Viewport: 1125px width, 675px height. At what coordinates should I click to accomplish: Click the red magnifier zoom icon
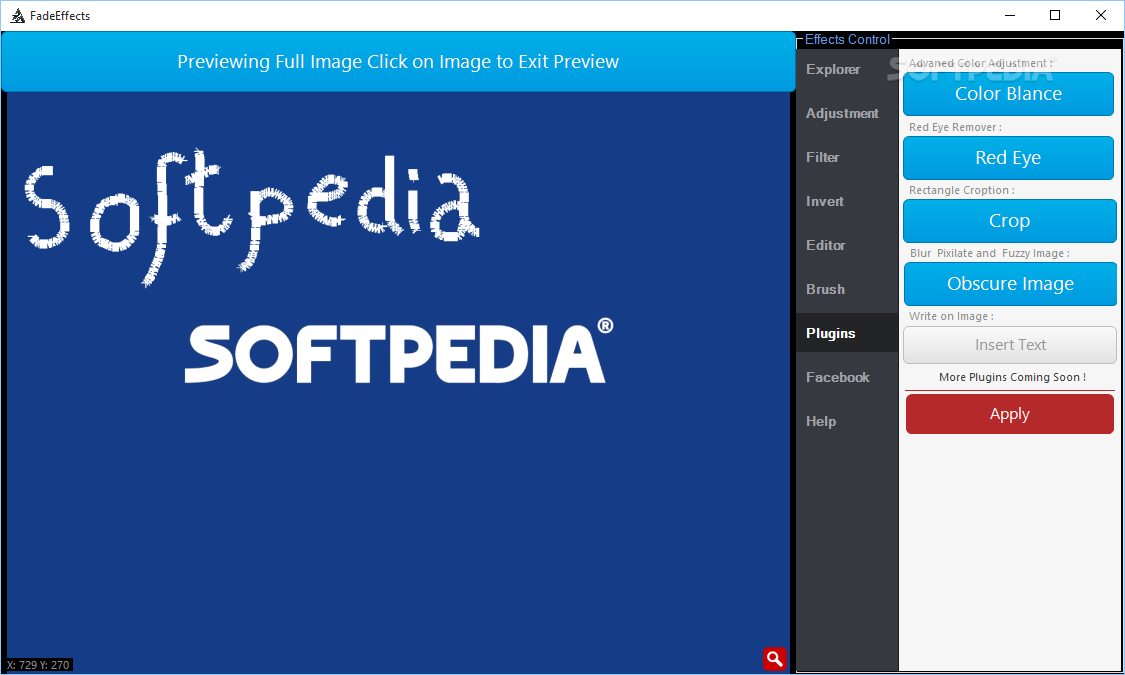tap(775, 659)
